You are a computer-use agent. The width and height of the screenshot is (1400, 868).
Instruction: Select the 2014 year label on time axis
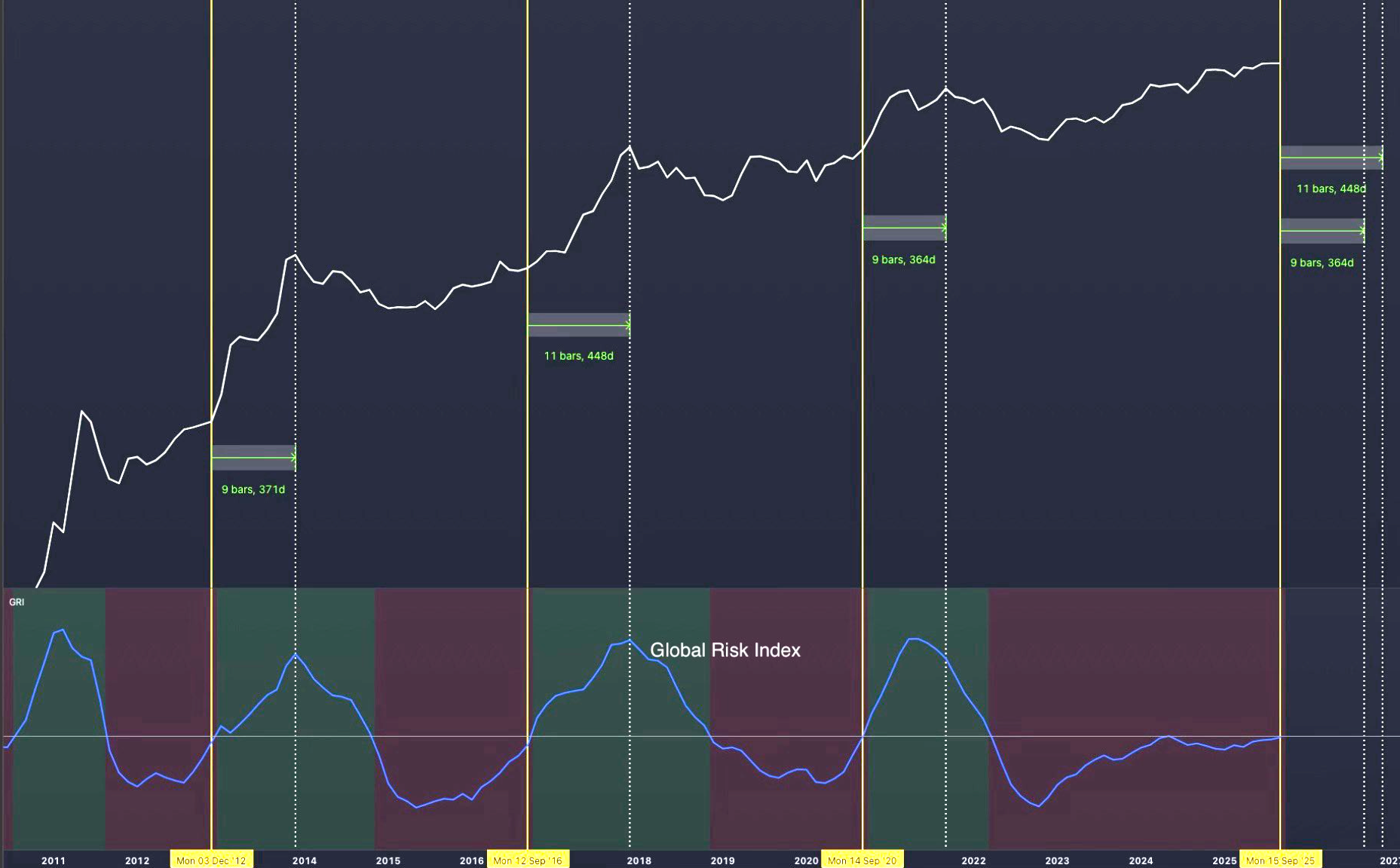pyautogui.click(x=305, y=860)
